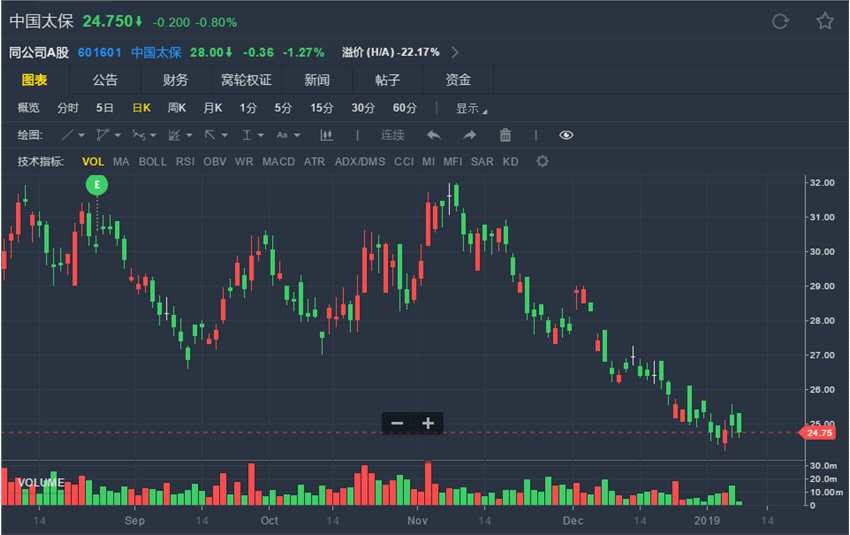Enable the SAR indicator
850x535 pixels.
click(482, 162)
